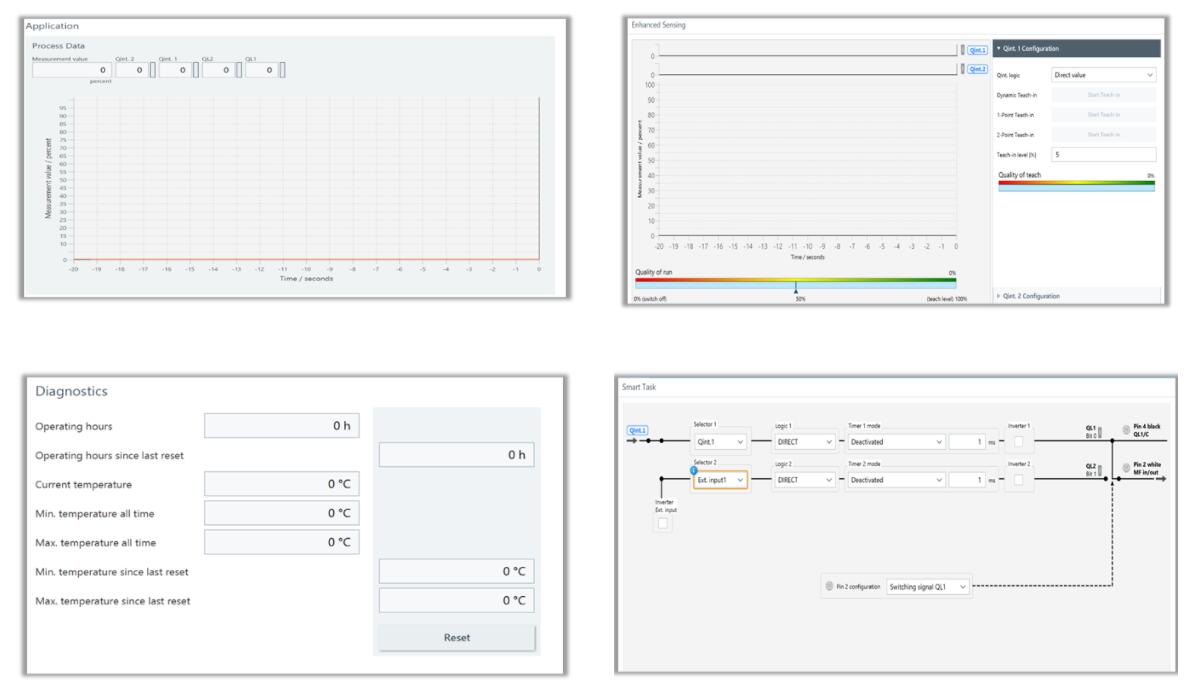Toggle the Inverter Ext. input checkbox
The width and height of the screenshot is (1203, 692).
point(664,524)
